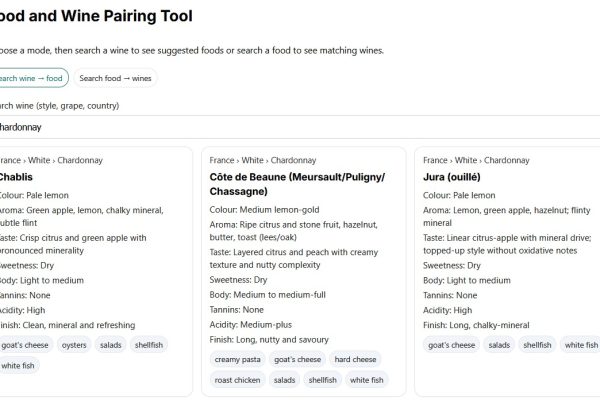Screen dimensions: 600x400
Task: Click 'Body: Light to medium' in Jura card
Action: tap(467, 280)
